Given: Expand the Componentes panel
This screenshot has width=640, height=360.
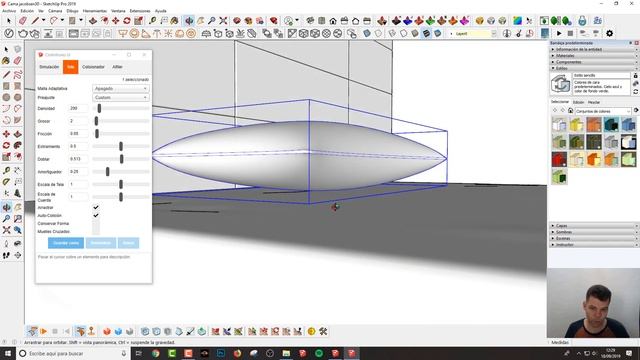Looking at the screenshot, I should click(x=593, y=62).
